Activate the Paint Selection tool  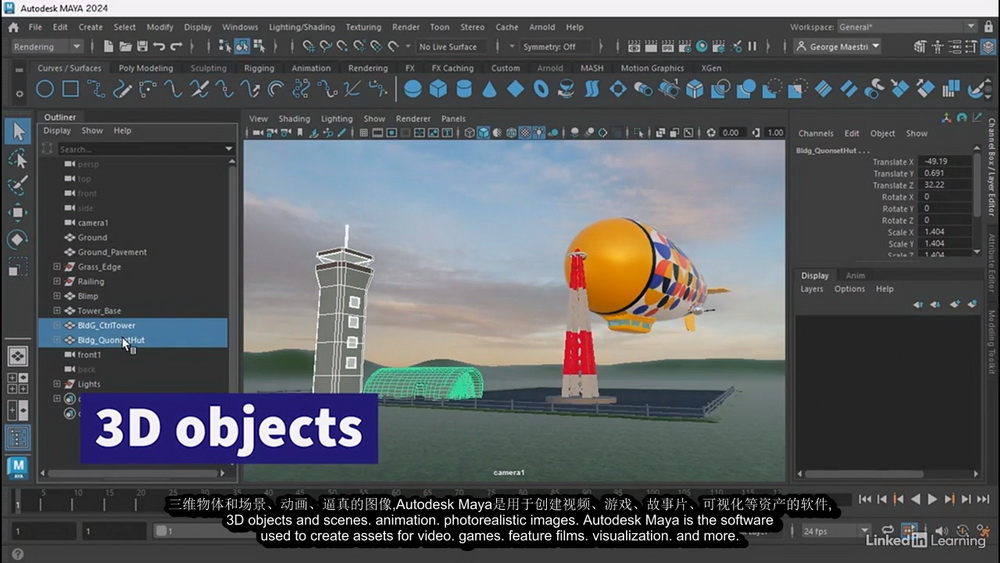pos(18,186)
